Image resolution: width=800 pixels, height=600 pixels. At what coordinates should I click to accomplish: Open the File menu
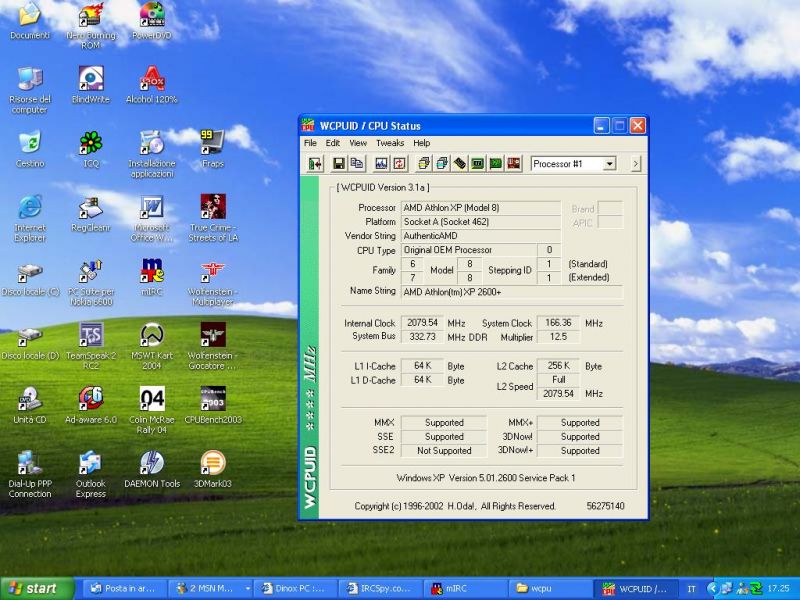[x=310, y=143]
